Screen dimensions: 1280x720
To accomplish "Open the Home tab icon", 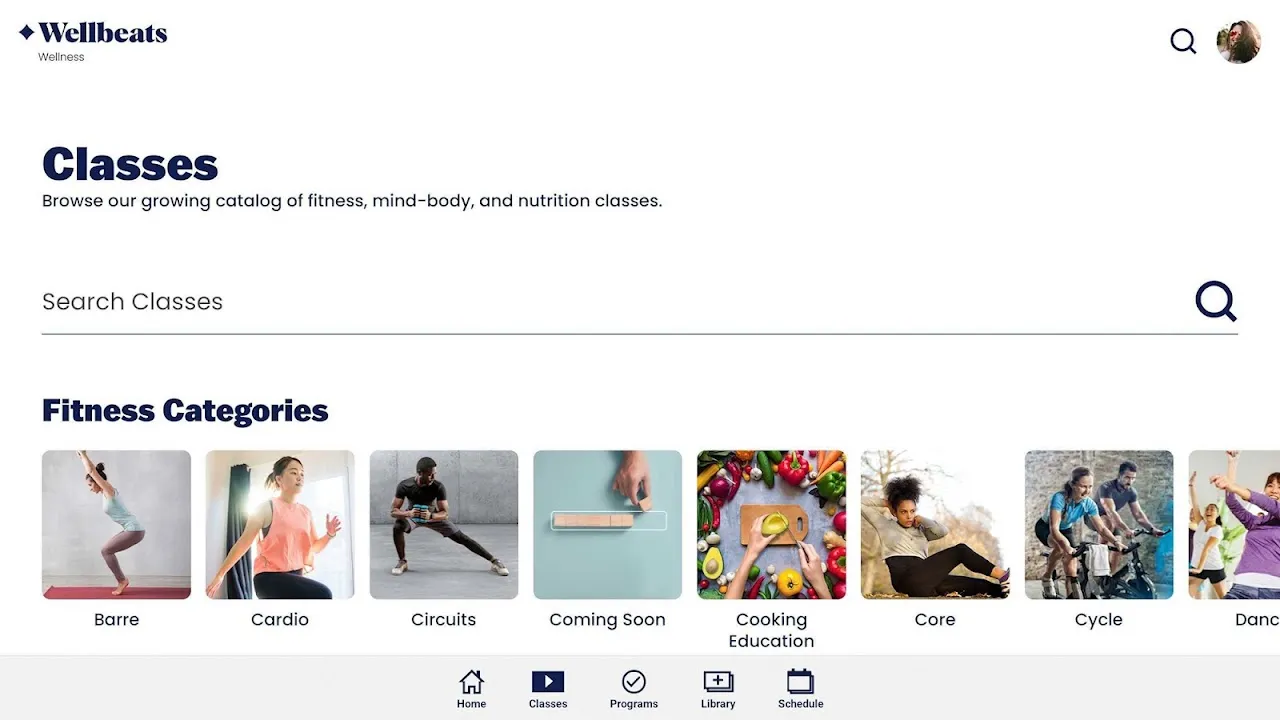I will point(471,682).
